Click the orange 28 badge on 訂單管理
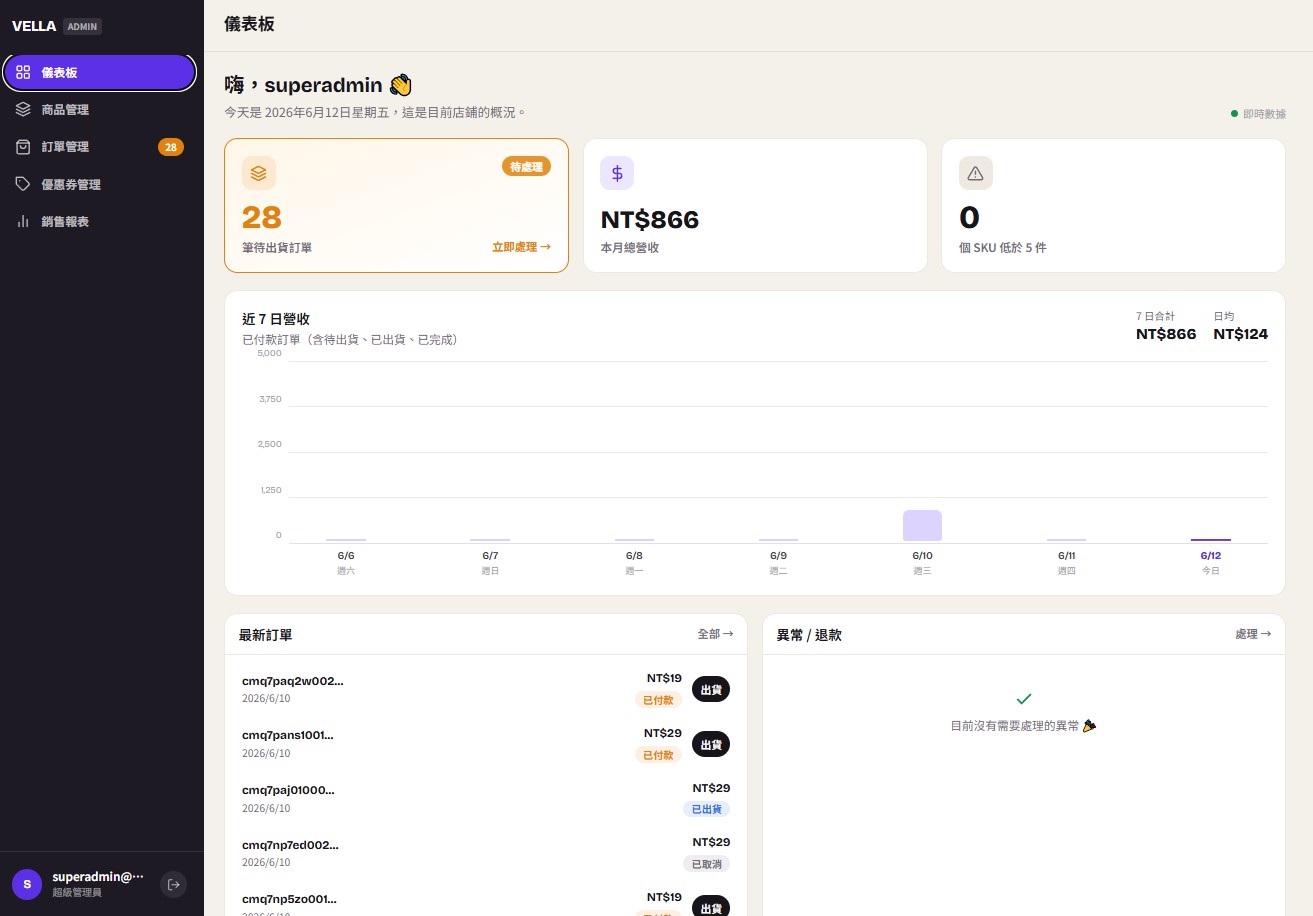 pyautogui.click(x=171, y=148)
